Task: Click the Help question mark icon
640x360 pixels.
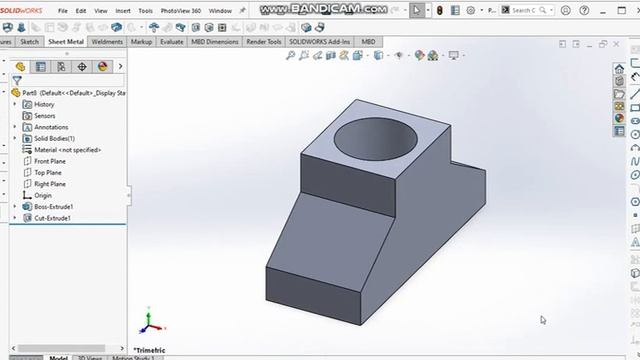Action: pyautogui.click(x=584, y=11)
